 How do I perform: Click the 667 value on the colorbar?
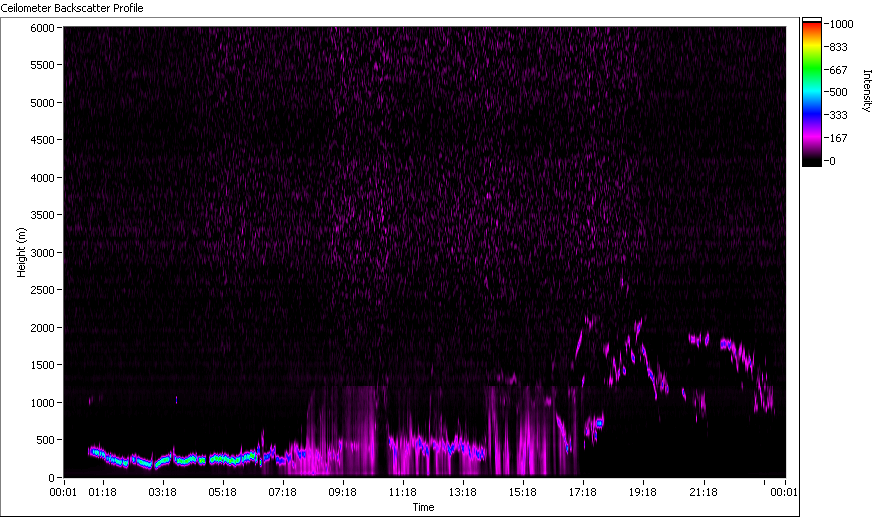coord(839,70)
